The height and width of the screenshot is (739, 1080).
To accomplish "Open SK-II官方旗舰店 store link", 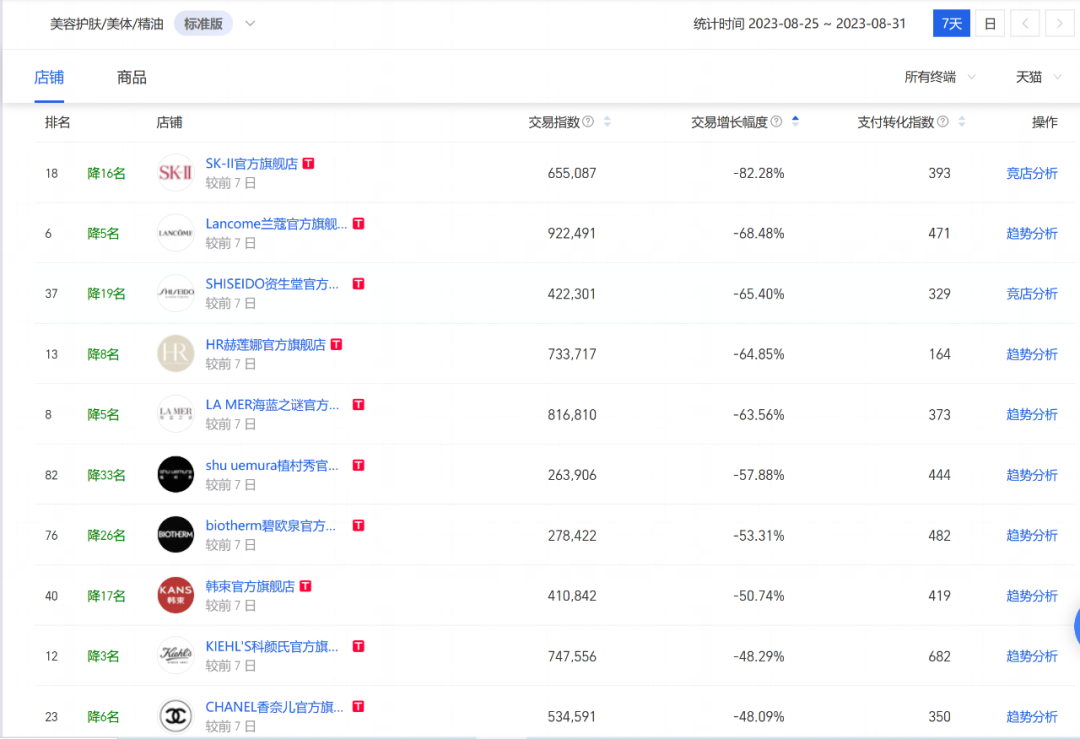I will (251, 163).
